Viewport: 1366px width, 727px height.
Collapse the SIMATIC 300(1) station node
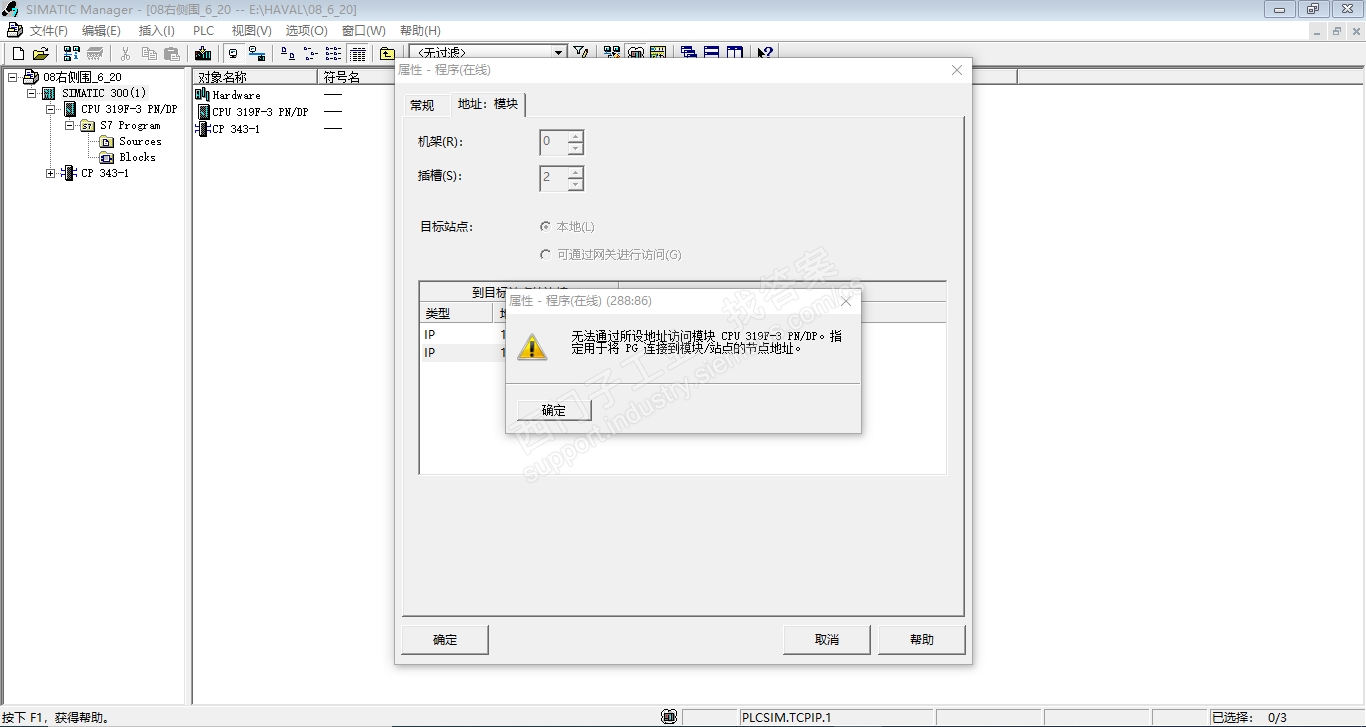tap(31, 93)
